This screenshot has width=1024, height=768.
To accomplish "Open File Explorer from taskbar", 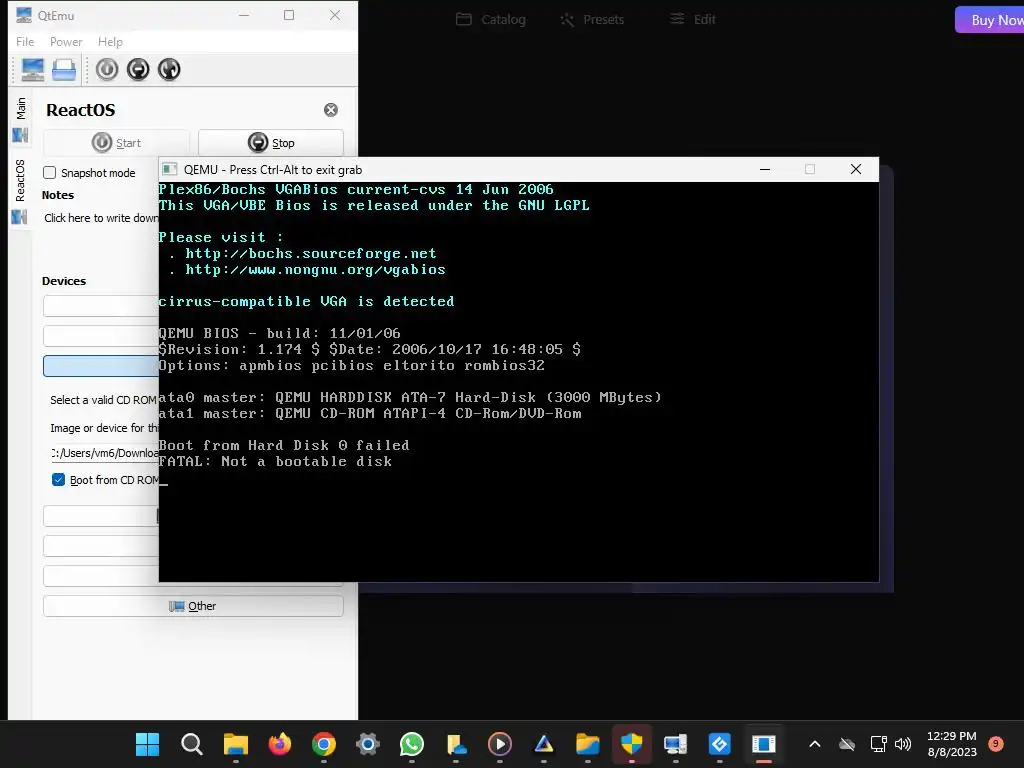I will pos(235,744).
